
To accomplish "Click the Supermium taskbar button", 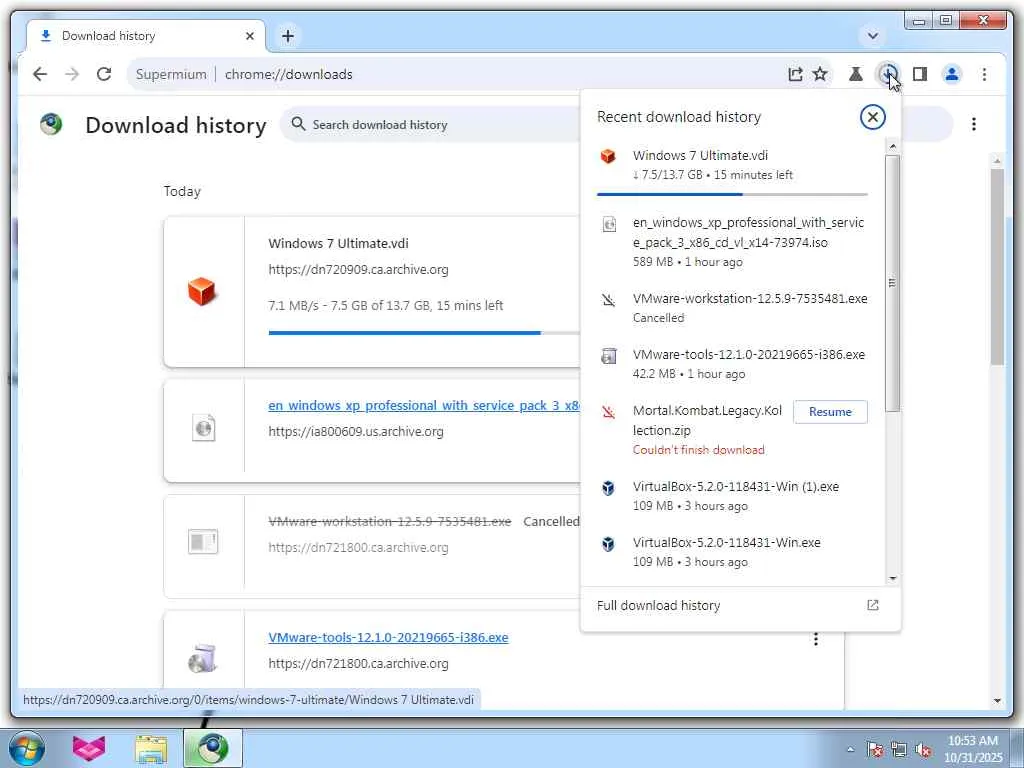I will [x=213, y=748].
